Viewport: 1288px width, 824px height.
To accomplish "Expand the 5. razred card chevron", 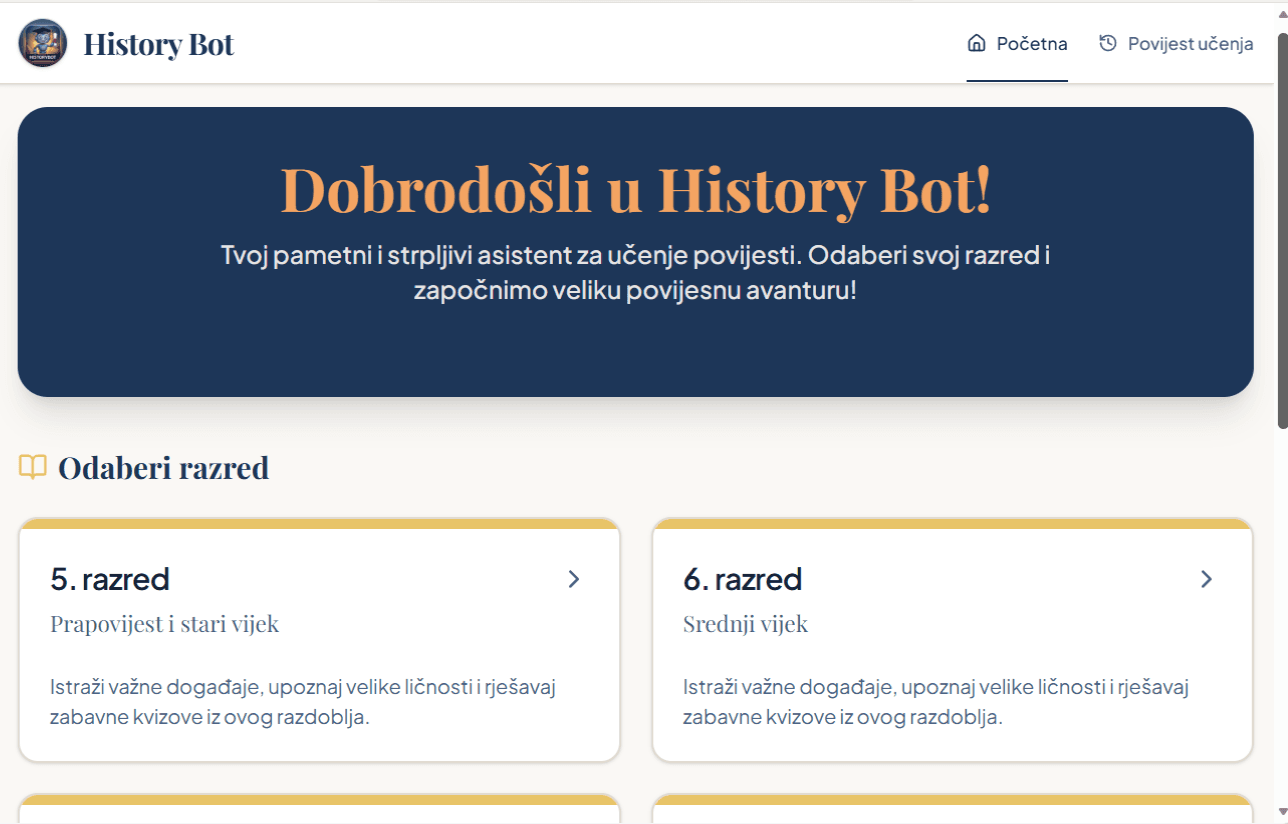I will (574, 579).
